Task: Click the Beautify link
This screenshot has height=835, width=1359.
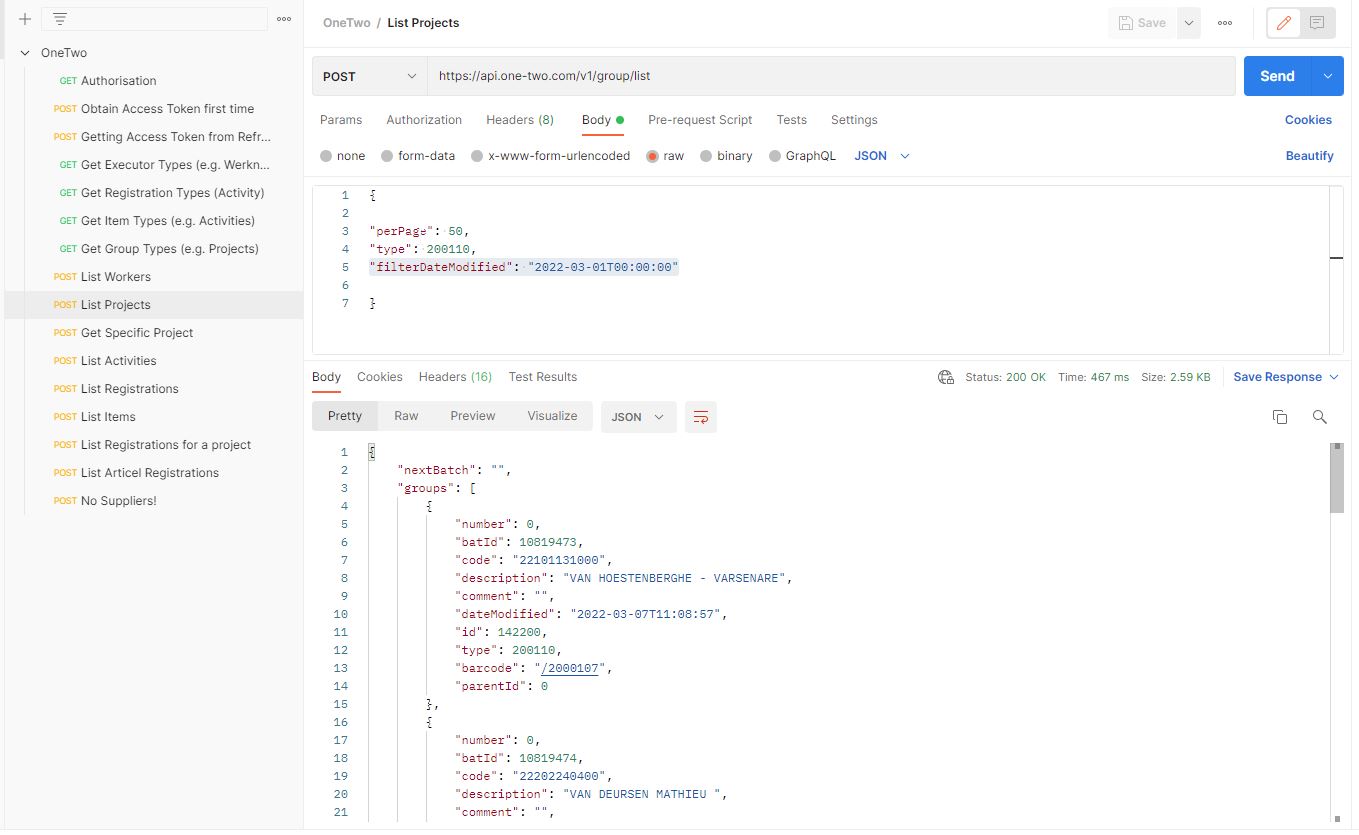Action: tap(1309, 156)
